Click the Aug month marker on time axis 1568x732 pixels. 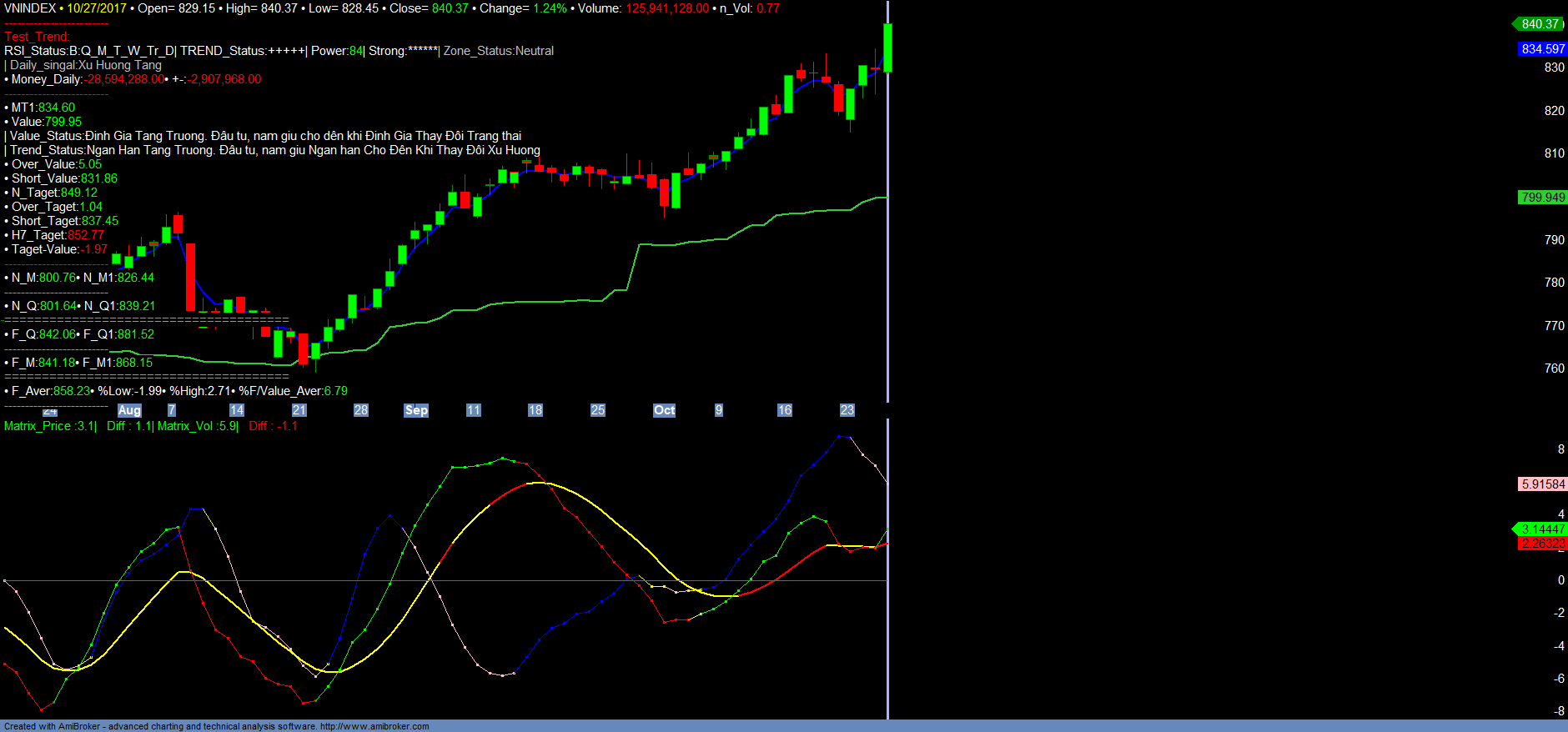(129, 410)
